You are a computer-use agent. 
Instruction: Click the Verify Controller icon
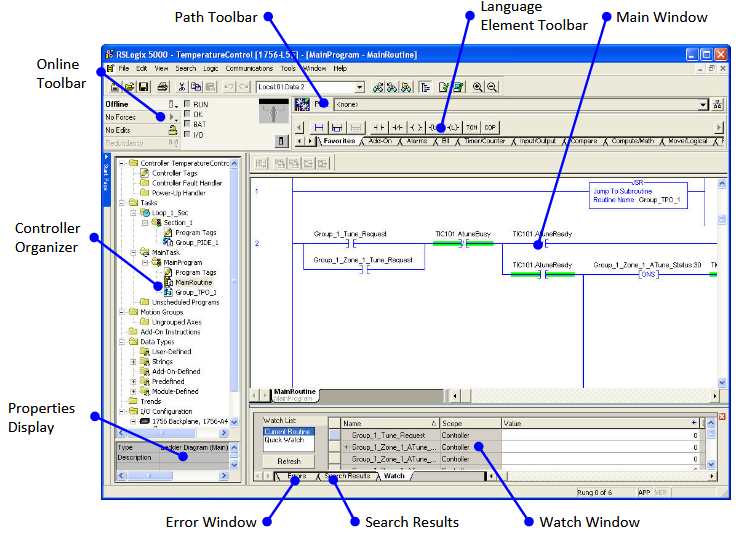coord(458,87)
